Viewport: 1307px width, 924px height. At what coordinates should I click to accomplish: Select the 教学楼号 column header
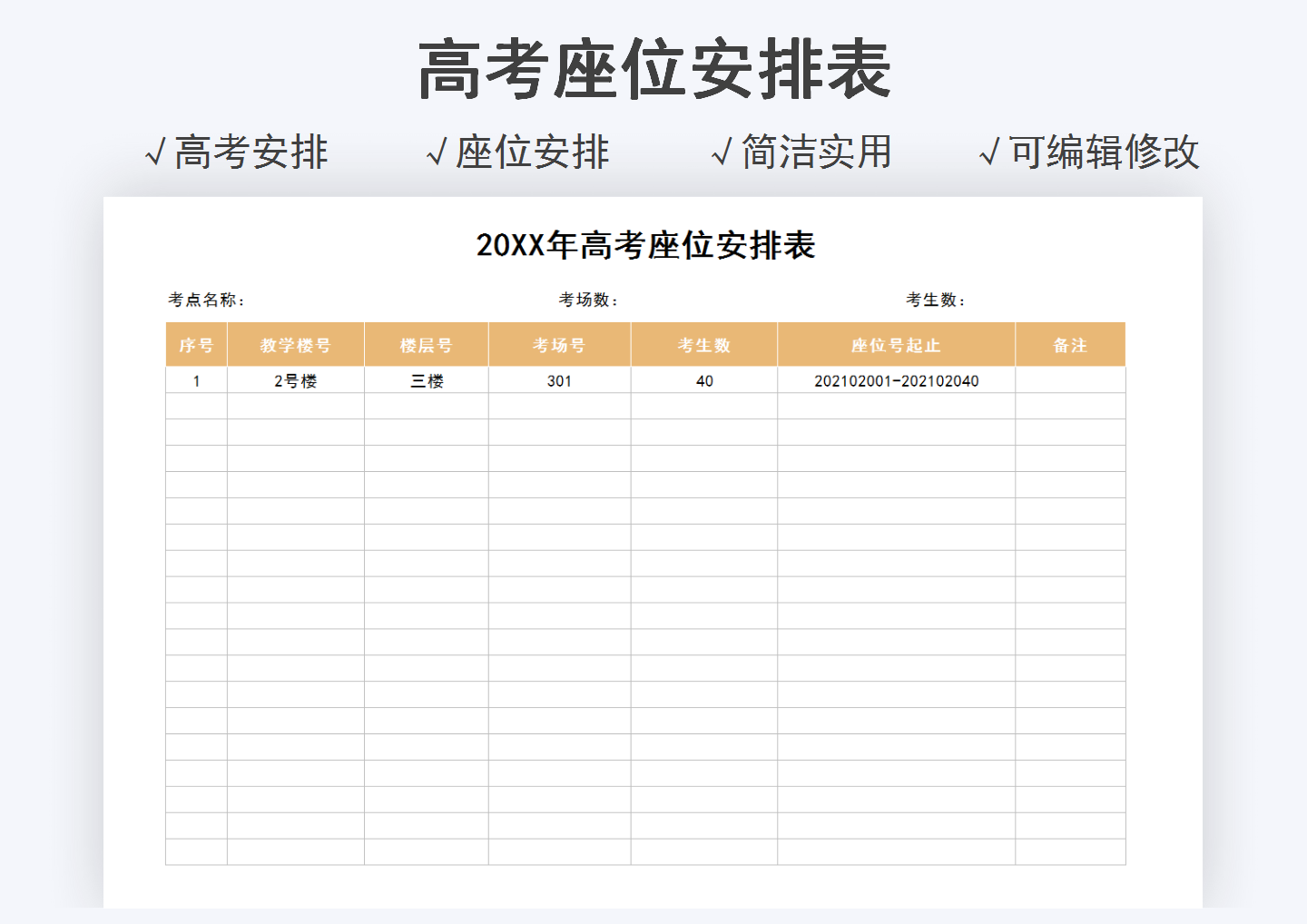296,344
